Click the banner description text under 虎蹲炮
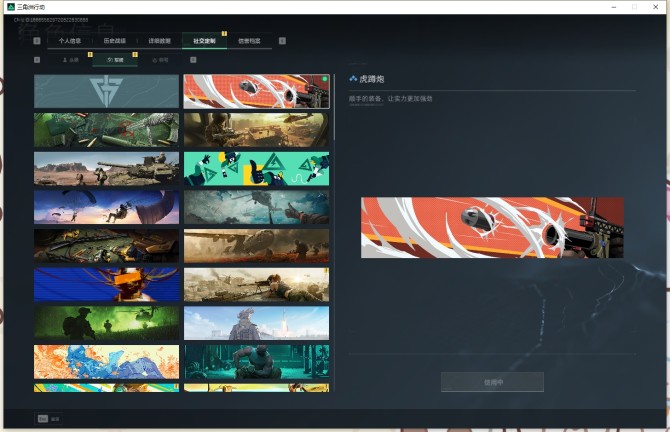Image resolution: width=670 pixels, height=432 pixels. [391, 99]
